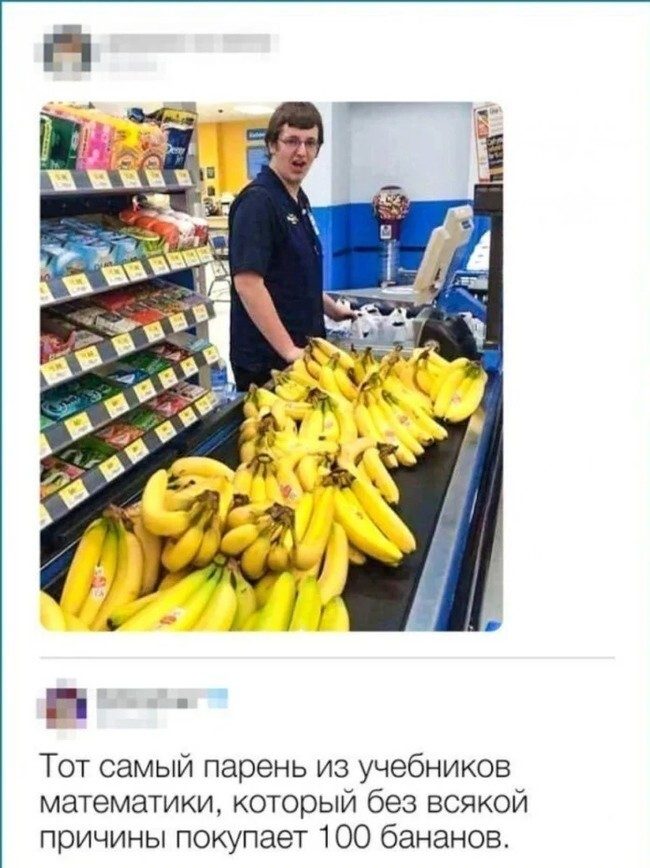Click the name badge on the cashier's shirt
The image size is (650, 868).
(291, 218)
